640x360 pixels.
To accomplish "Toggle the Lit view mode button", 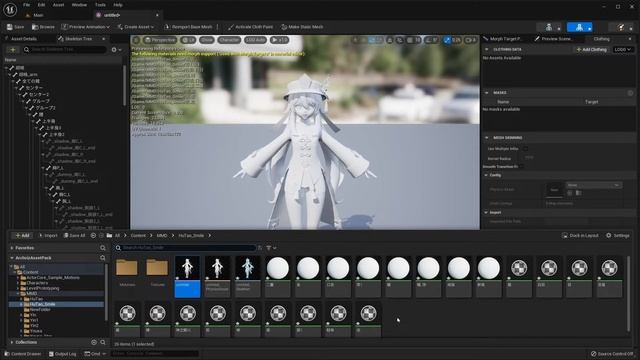I will [x=188, y=40].
